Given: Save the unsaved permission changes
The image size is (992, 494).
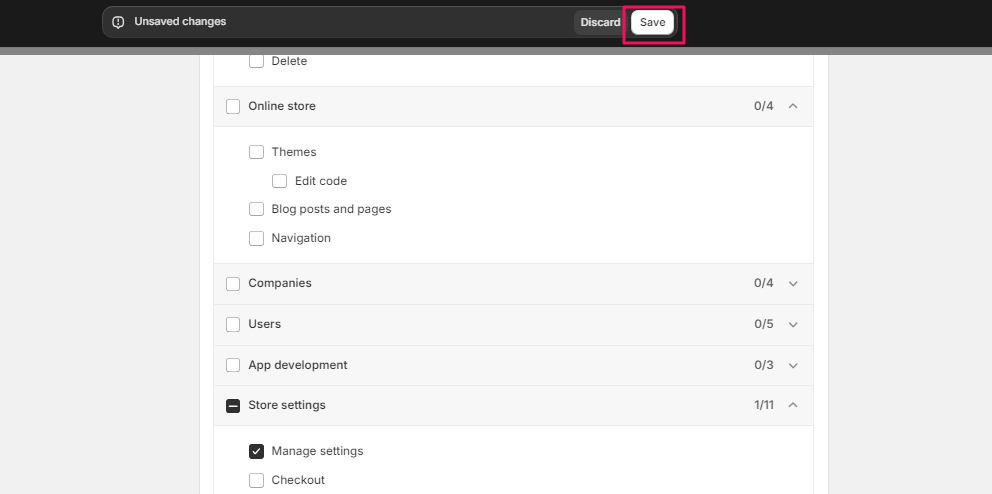Looking at the screenshot, I should pos(652,22).
